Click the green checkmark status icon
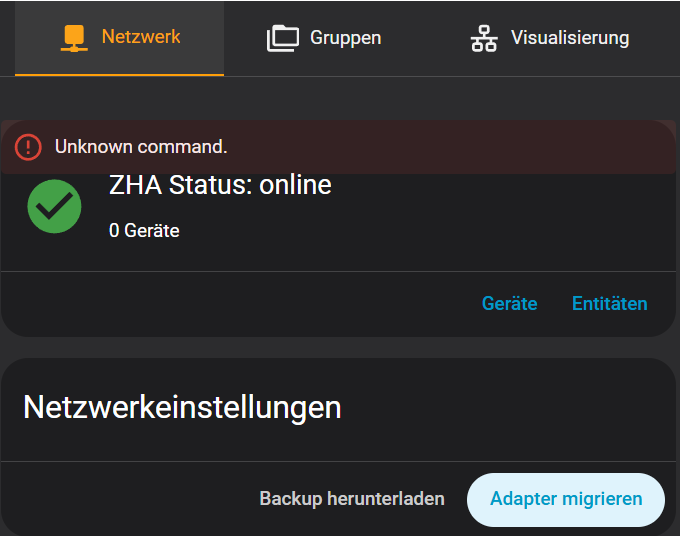The image size is (680, 536). tap(54, 206)
